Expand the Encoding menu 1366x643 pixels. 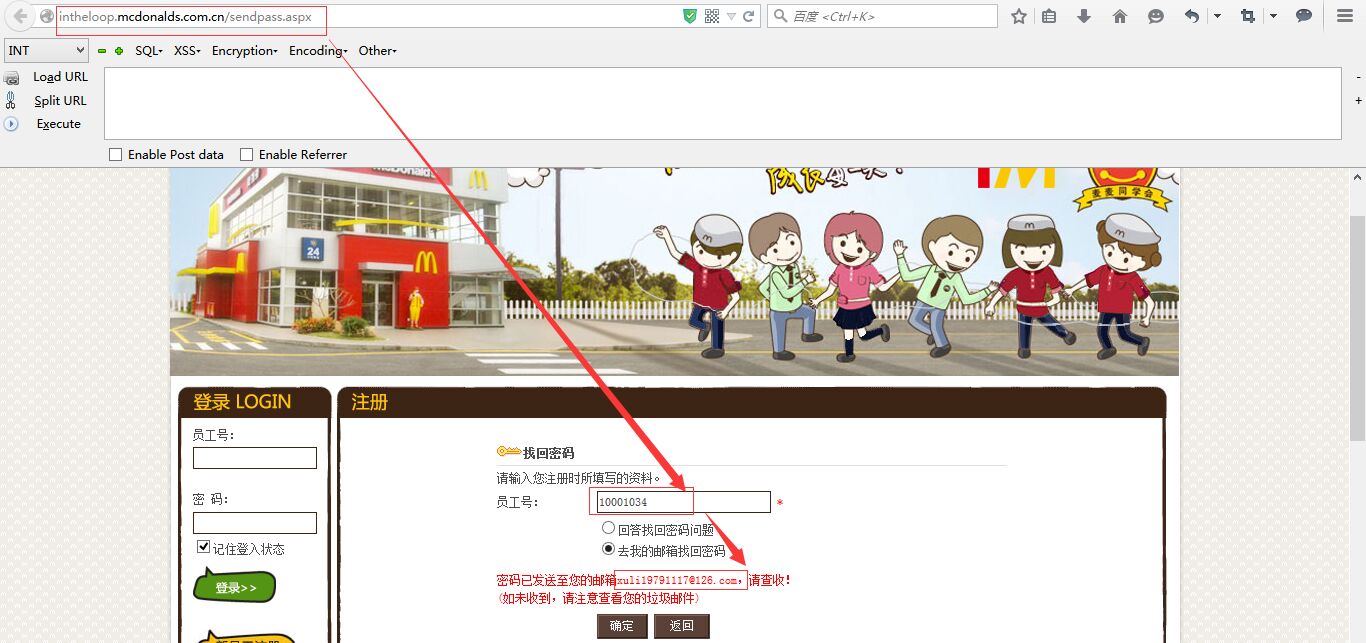318,51
